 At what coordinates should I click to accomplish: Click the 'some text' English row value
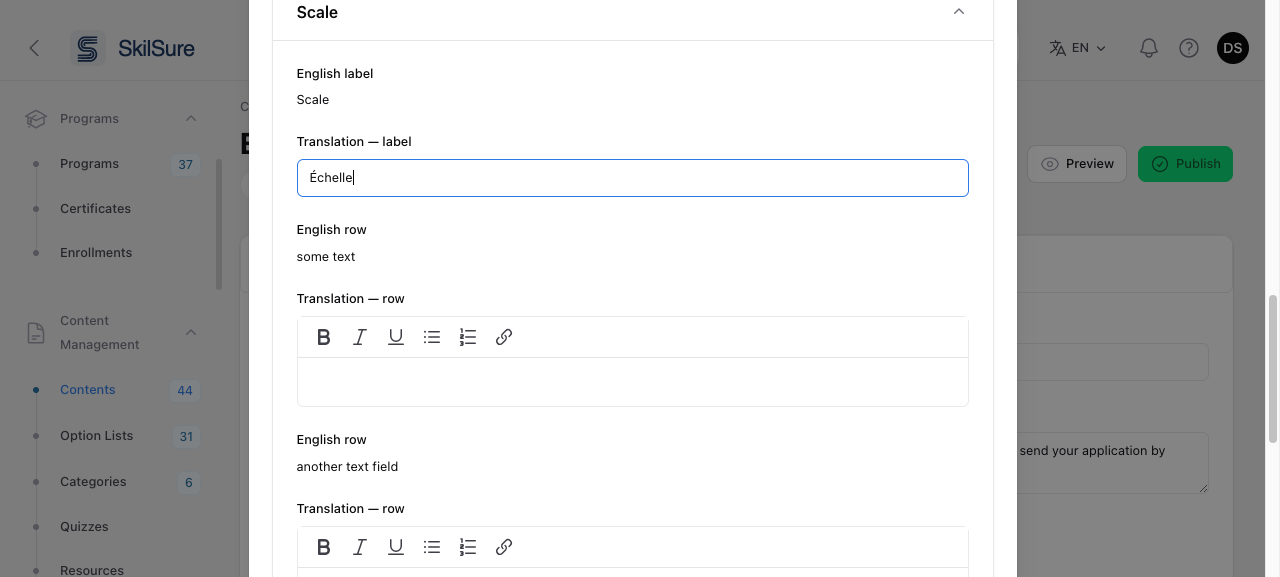tap(326, 257)
